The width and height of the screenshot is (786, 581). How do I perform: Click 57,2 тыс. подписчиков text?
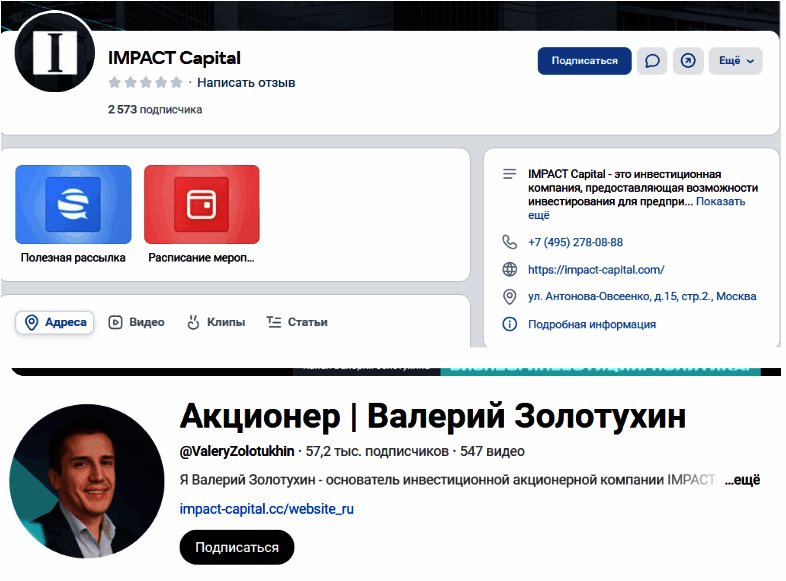tap(377, 452)
